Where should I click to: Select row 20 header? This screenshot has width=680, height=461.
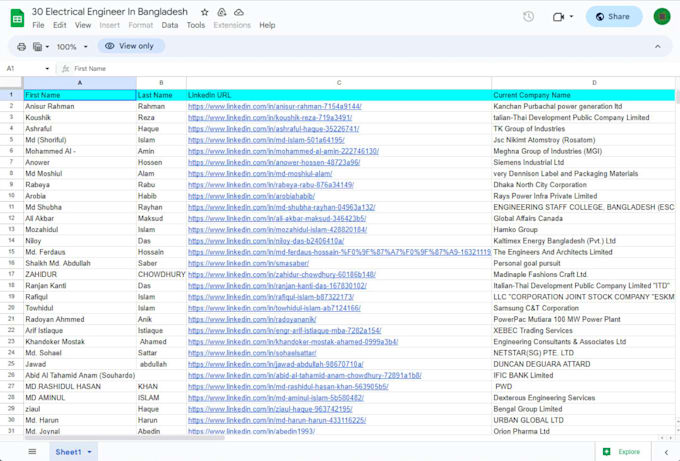pos(11,308)
